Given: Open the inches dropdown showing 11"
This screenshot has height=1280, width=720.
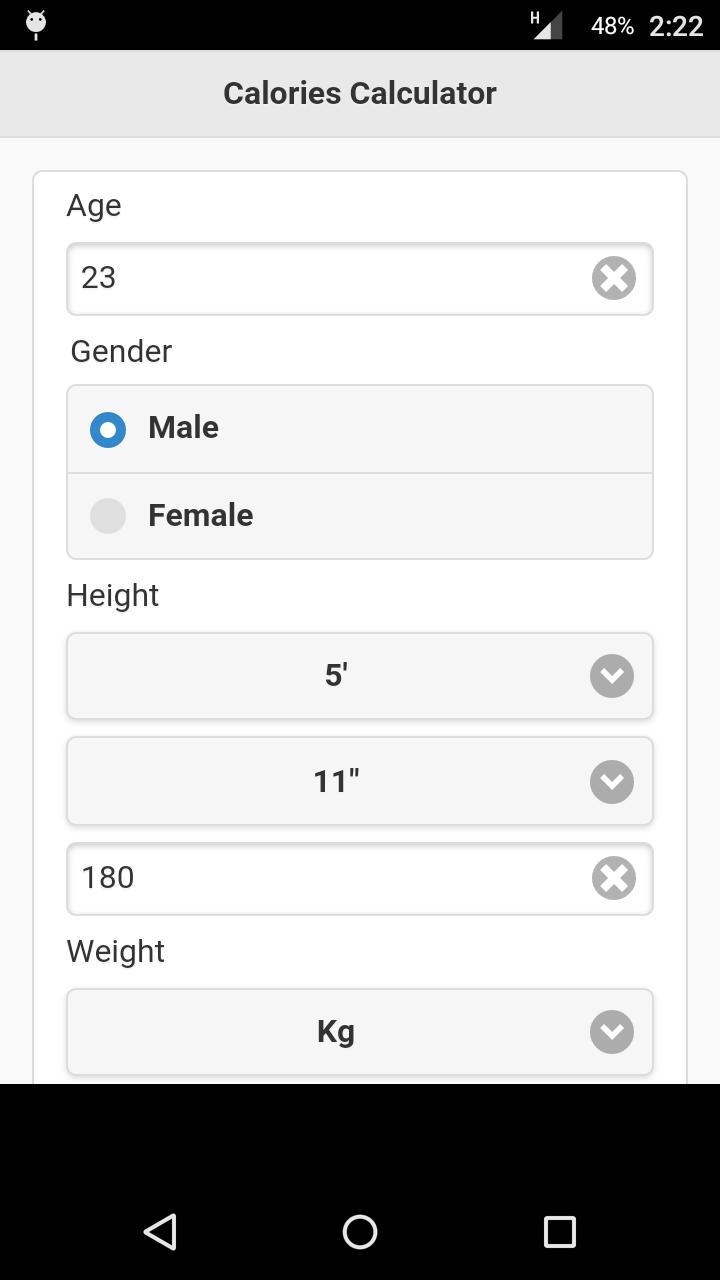Looking at the screenshot, I should [x=360, y=782].
